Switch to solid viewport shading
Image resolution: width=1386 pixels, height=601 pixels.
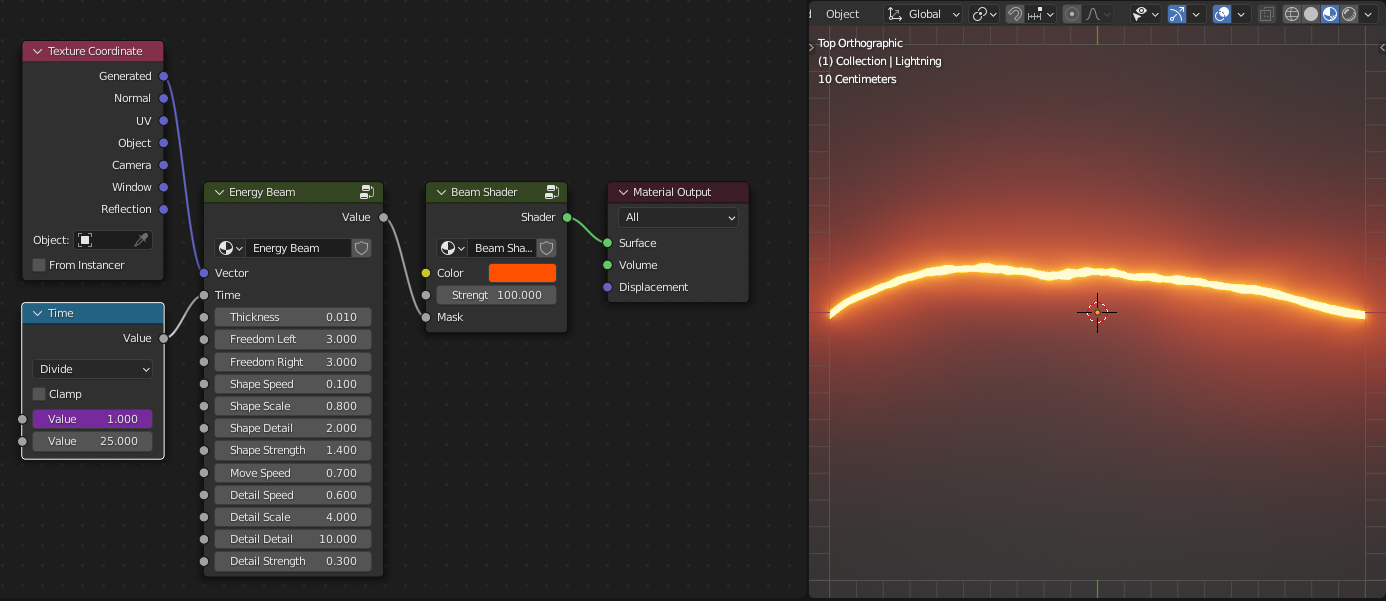click(1311, 14)
